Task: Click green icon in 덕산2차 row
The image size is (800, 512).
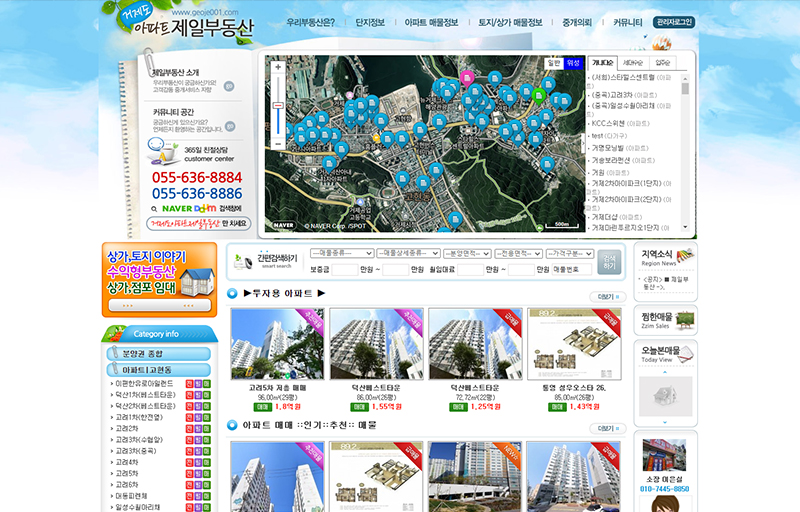Action: (x=207, y=406)
